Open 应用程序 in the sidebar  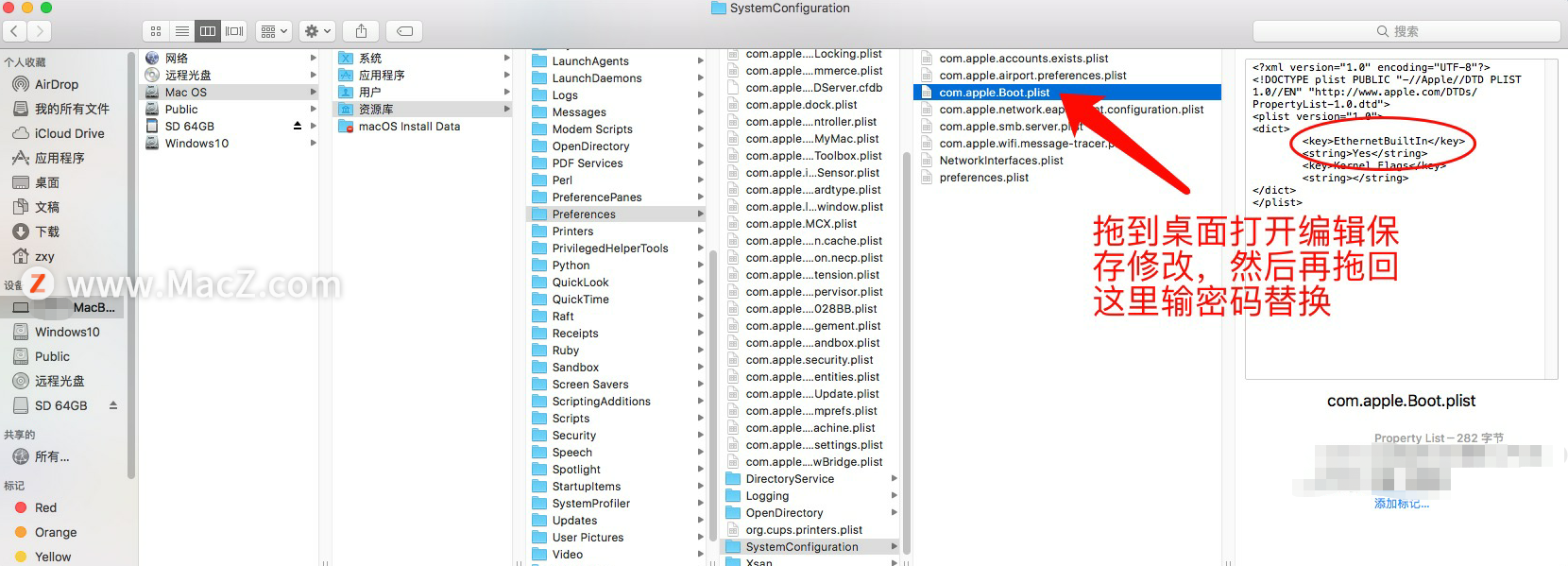61,158
